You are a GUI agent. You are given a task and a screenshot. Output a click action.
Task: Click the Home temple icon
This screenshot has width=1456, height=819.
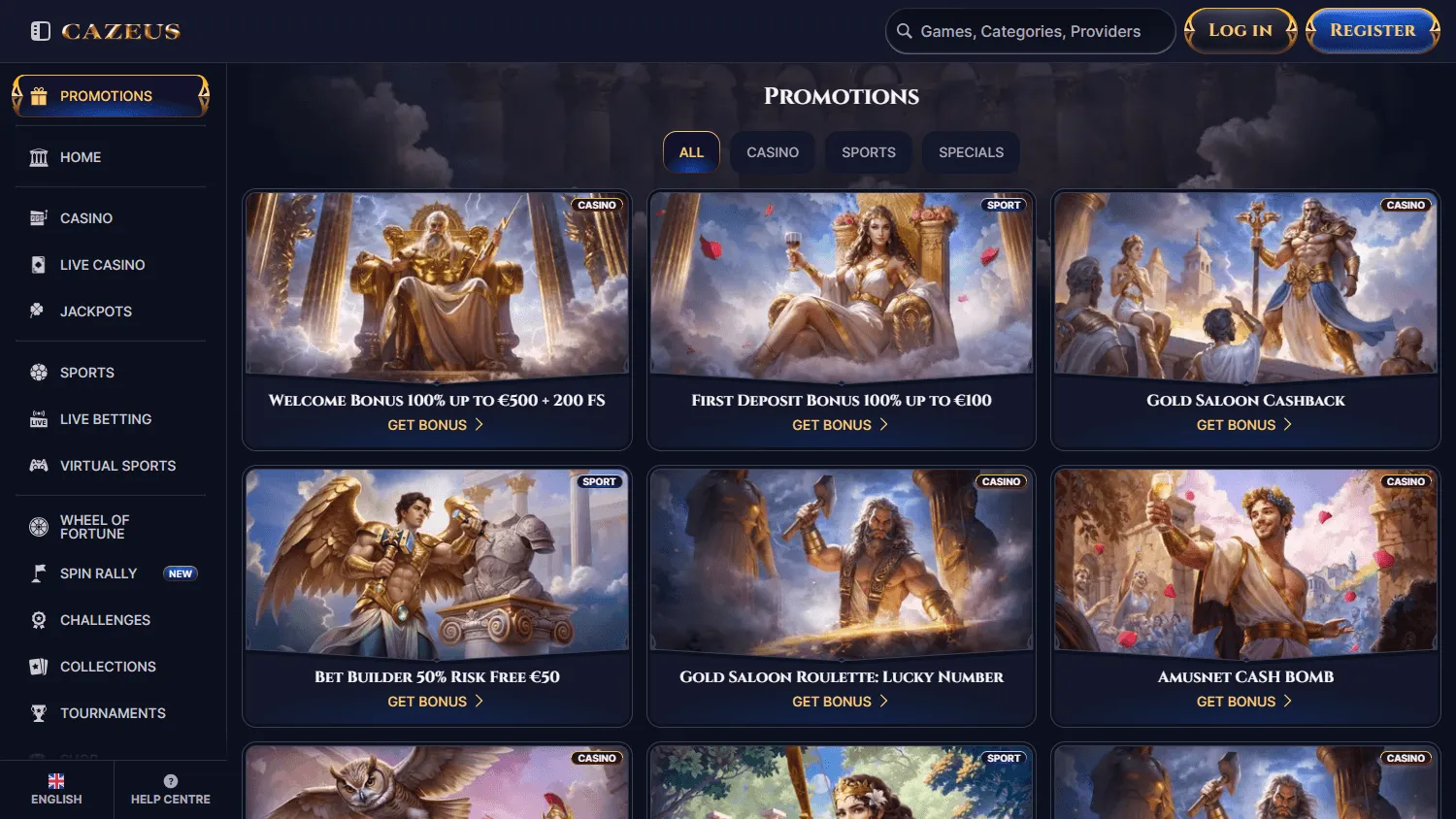coord(39,157)
